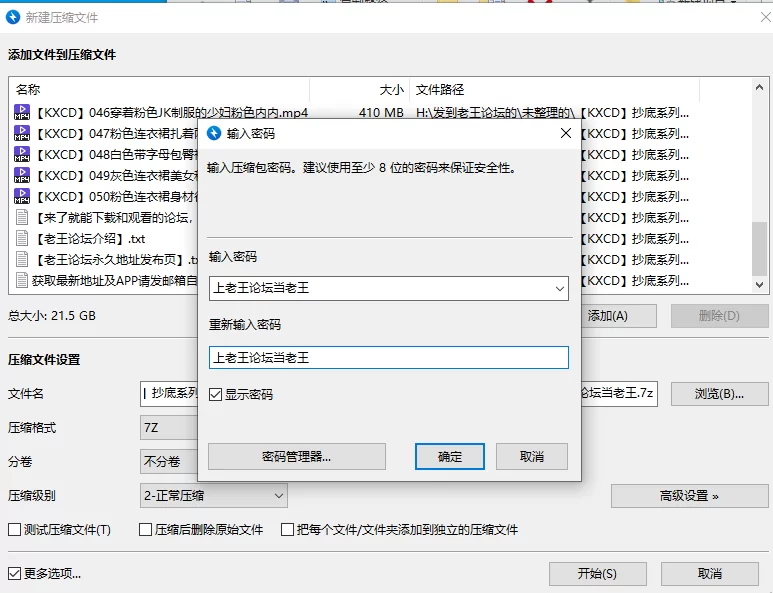The height and width of the screenshot is (593, 773).
Task: Click file path cell of 046 row
Action: [x=552, y=113]
